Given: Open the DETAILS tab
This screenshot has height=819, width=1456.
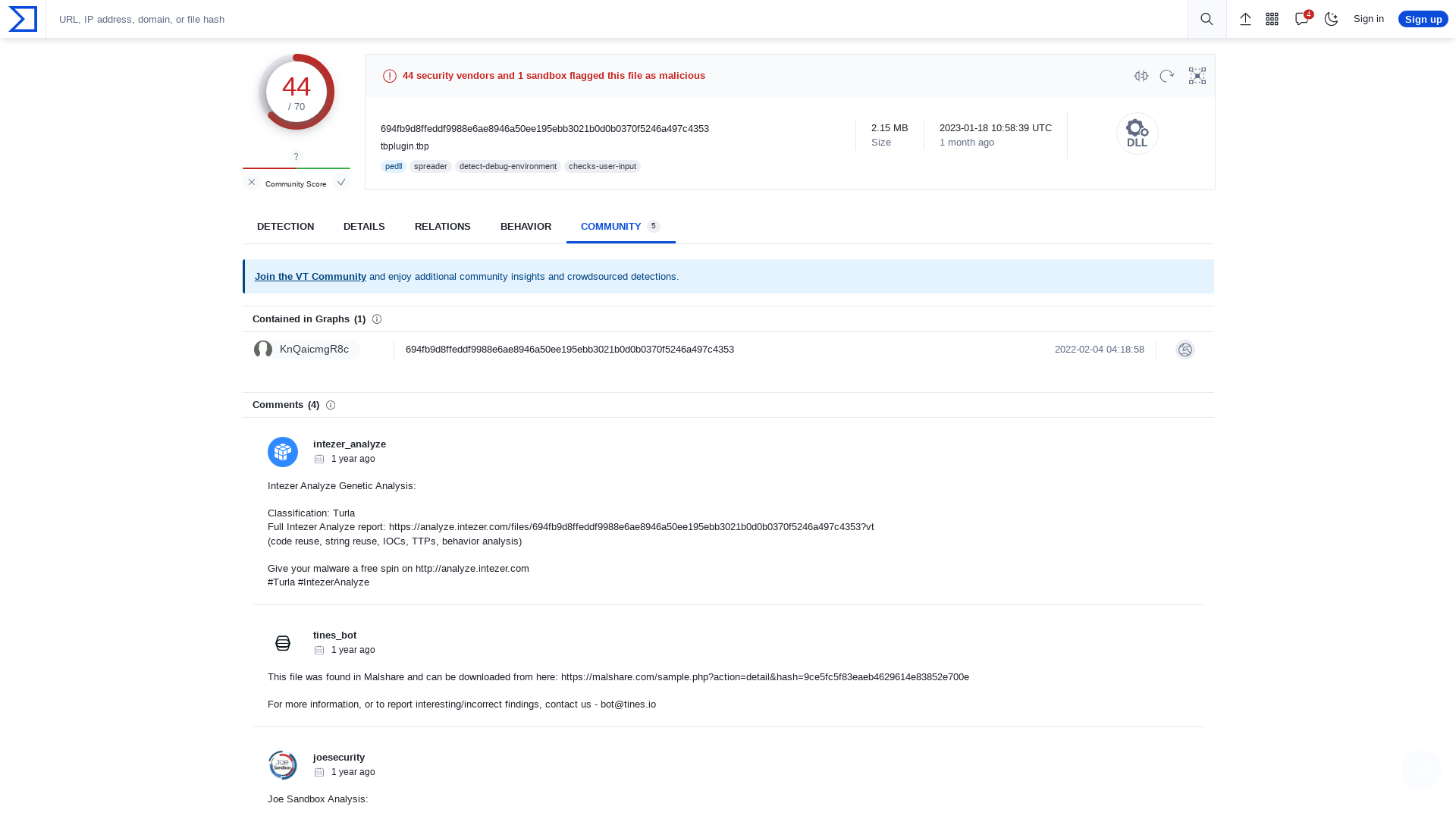Looking at the screenshot, I should pos(364,227).
